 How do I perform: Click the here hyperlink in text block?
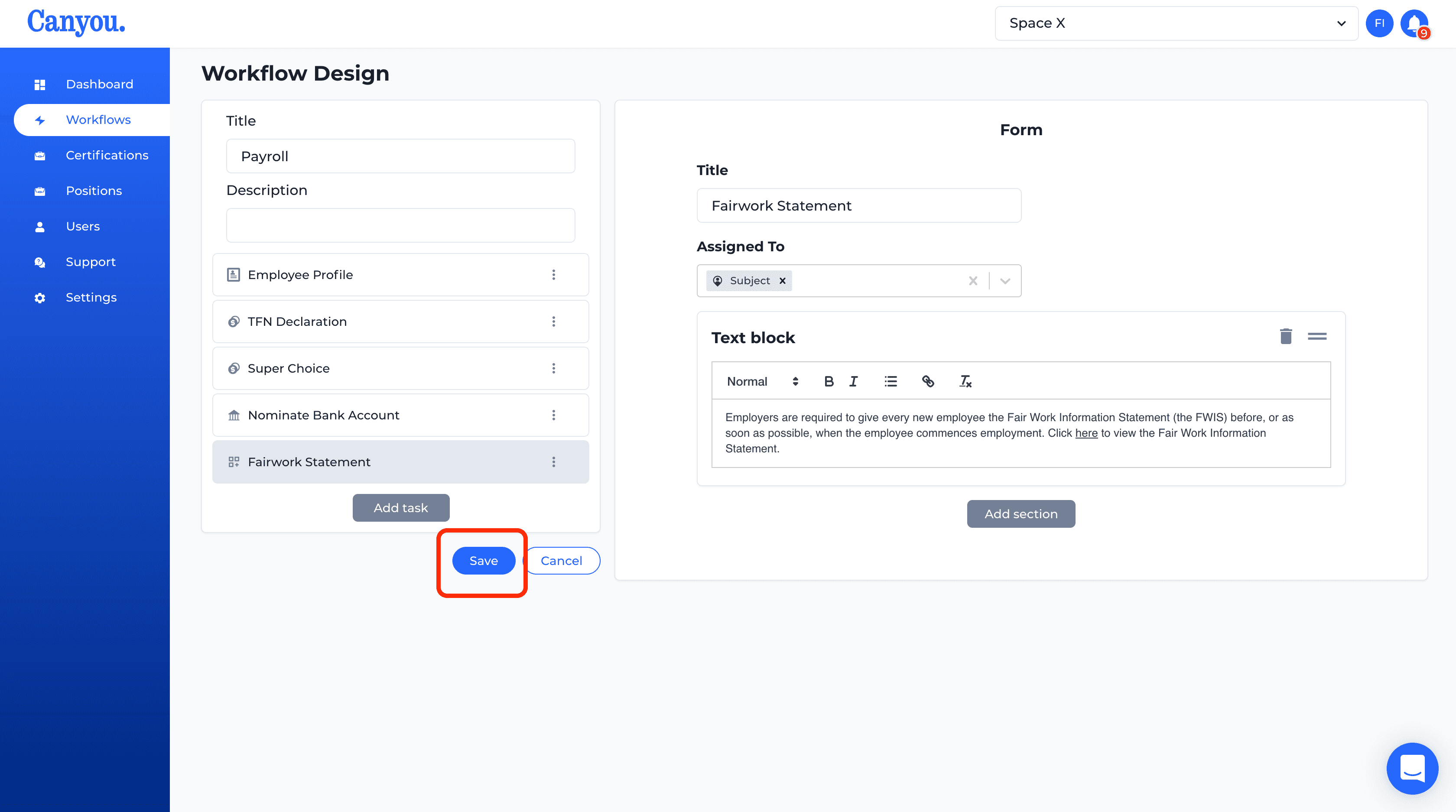click(1086, 432)
